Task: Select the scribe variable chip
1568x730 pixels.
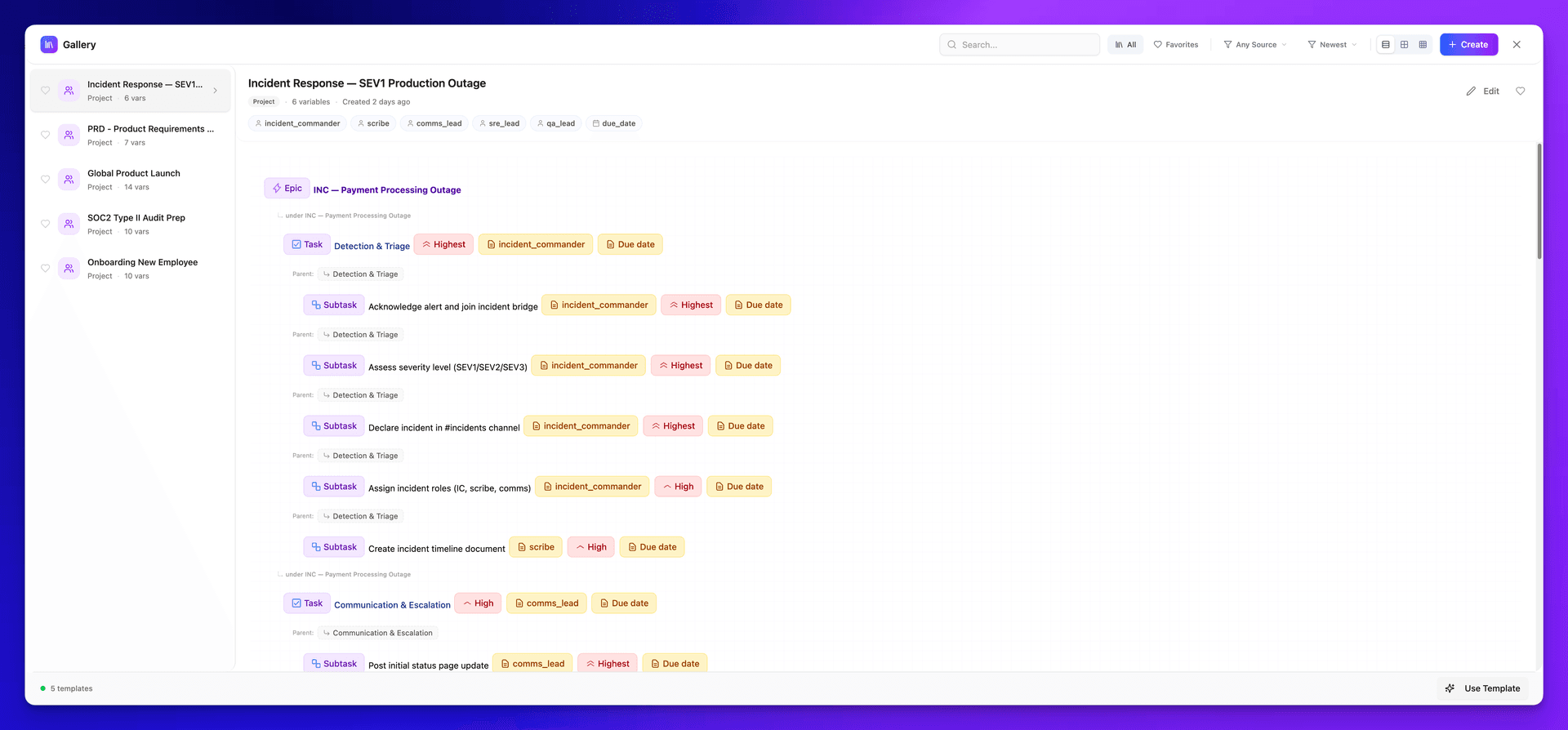Action: pyautogui.click(x=373, y=123)
